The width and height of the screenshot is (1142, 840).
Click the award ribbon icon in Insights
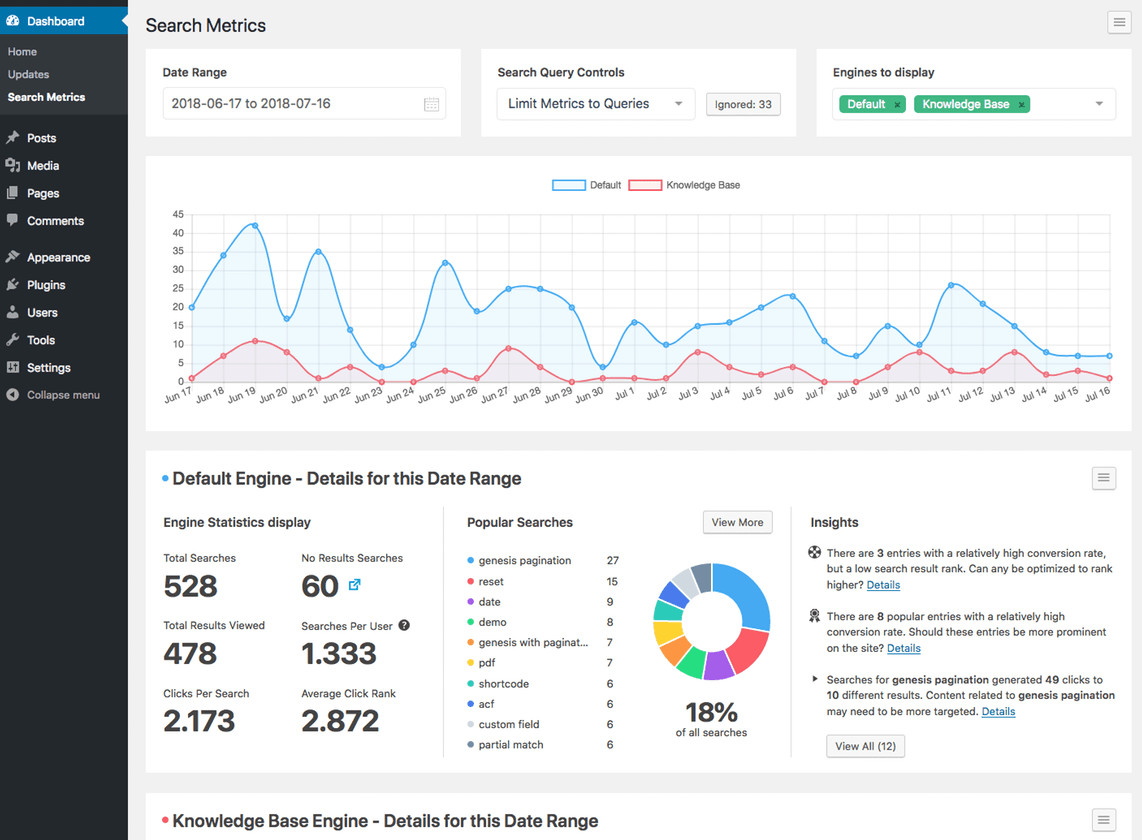coord(815,616)
